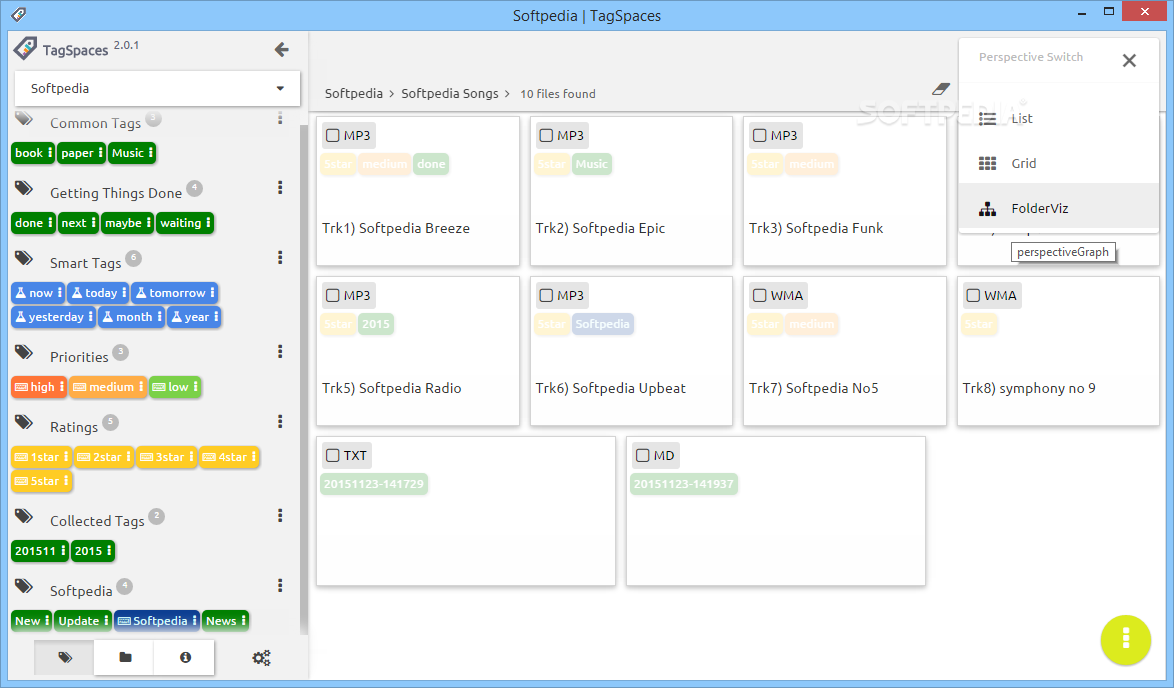Click the blue Softpedia tag in sidebar
Image resolution: width=1174 pixels, height=688 pixels.
pyautogui.click(x=156, y=621)
